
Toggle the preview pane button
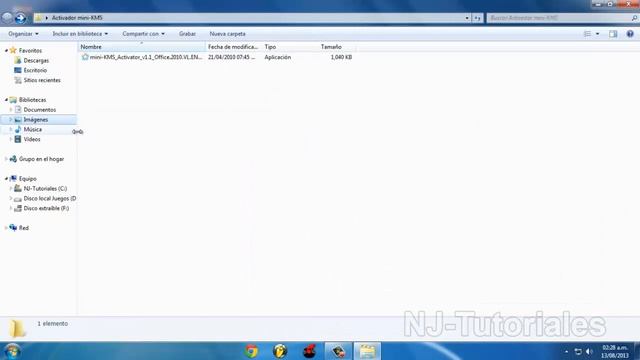tap(613, 34)
